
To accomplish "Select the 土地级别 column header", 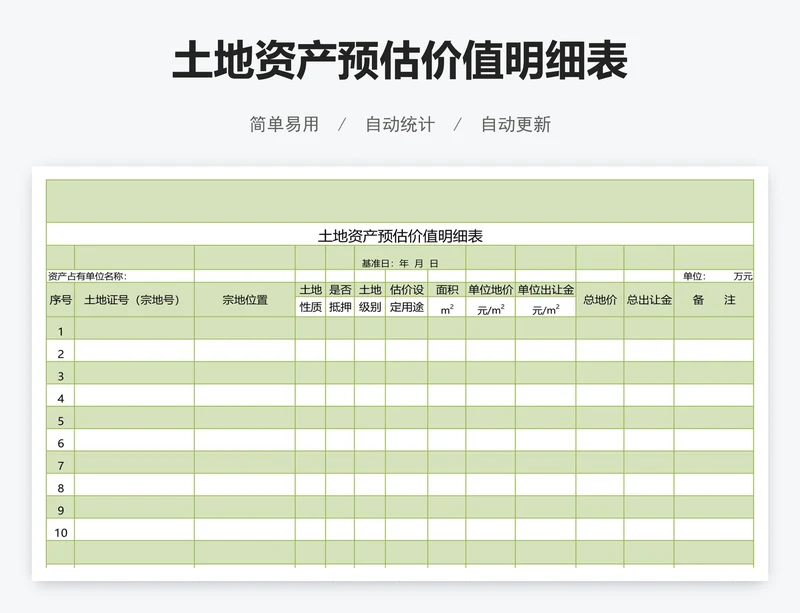I will 370,299.
